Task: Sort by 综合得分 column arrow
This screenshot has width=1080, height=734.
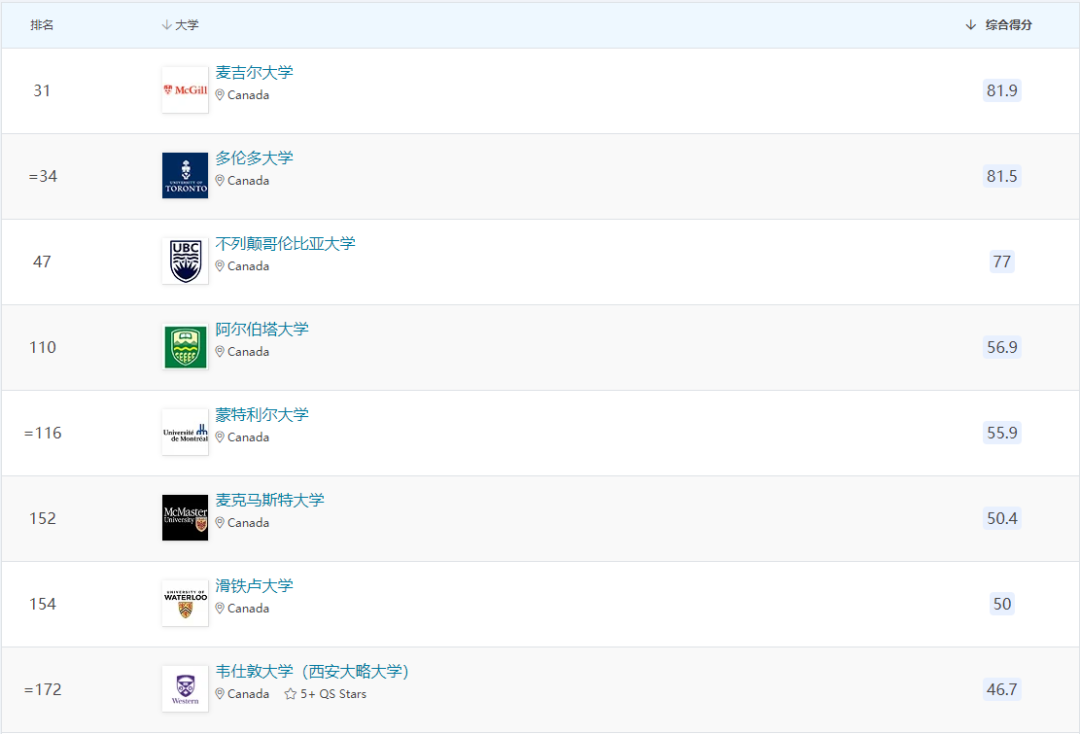Action: click(970, 25)
